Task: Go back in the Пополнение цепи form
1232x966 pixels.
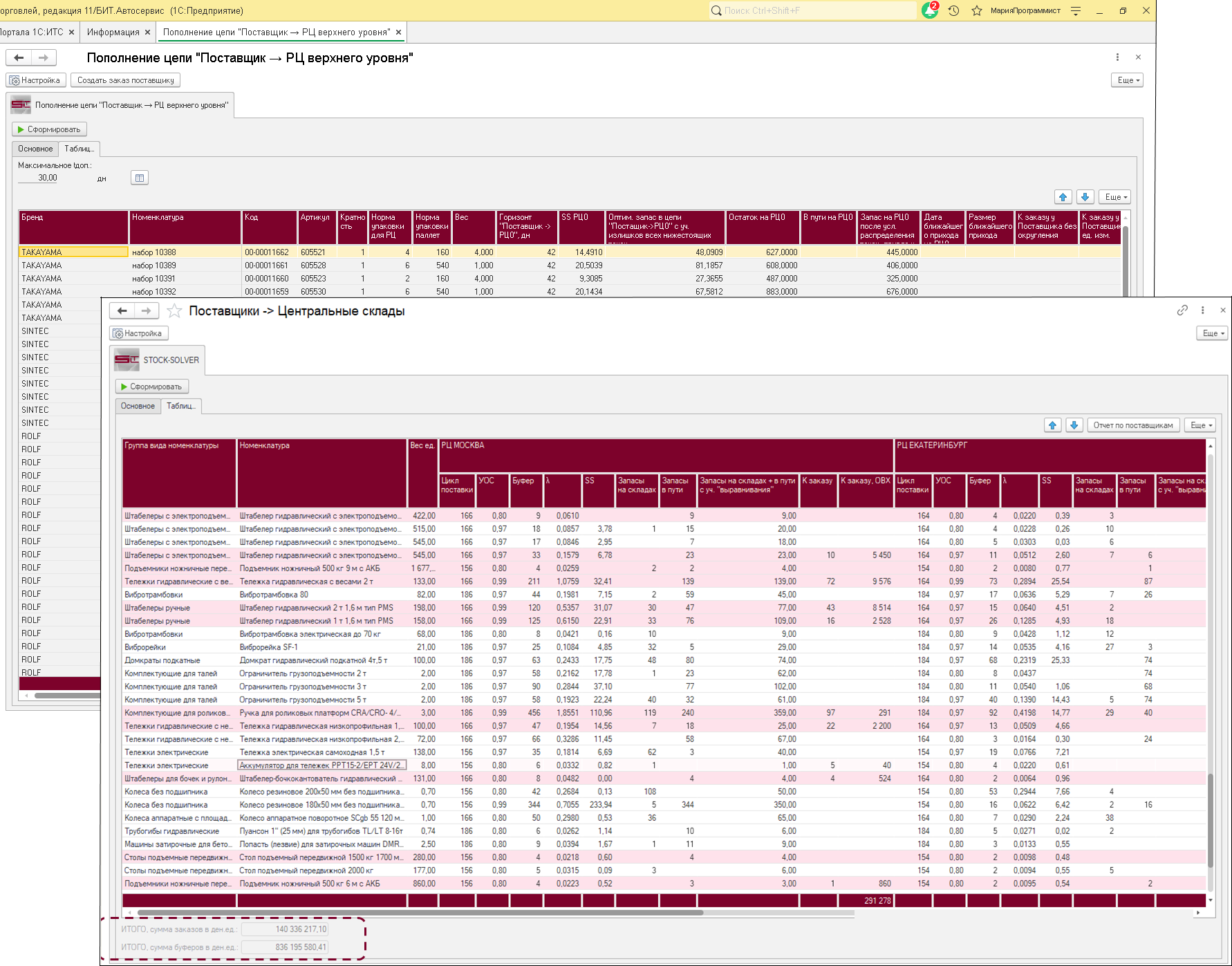Action: [x=19, y=57]
